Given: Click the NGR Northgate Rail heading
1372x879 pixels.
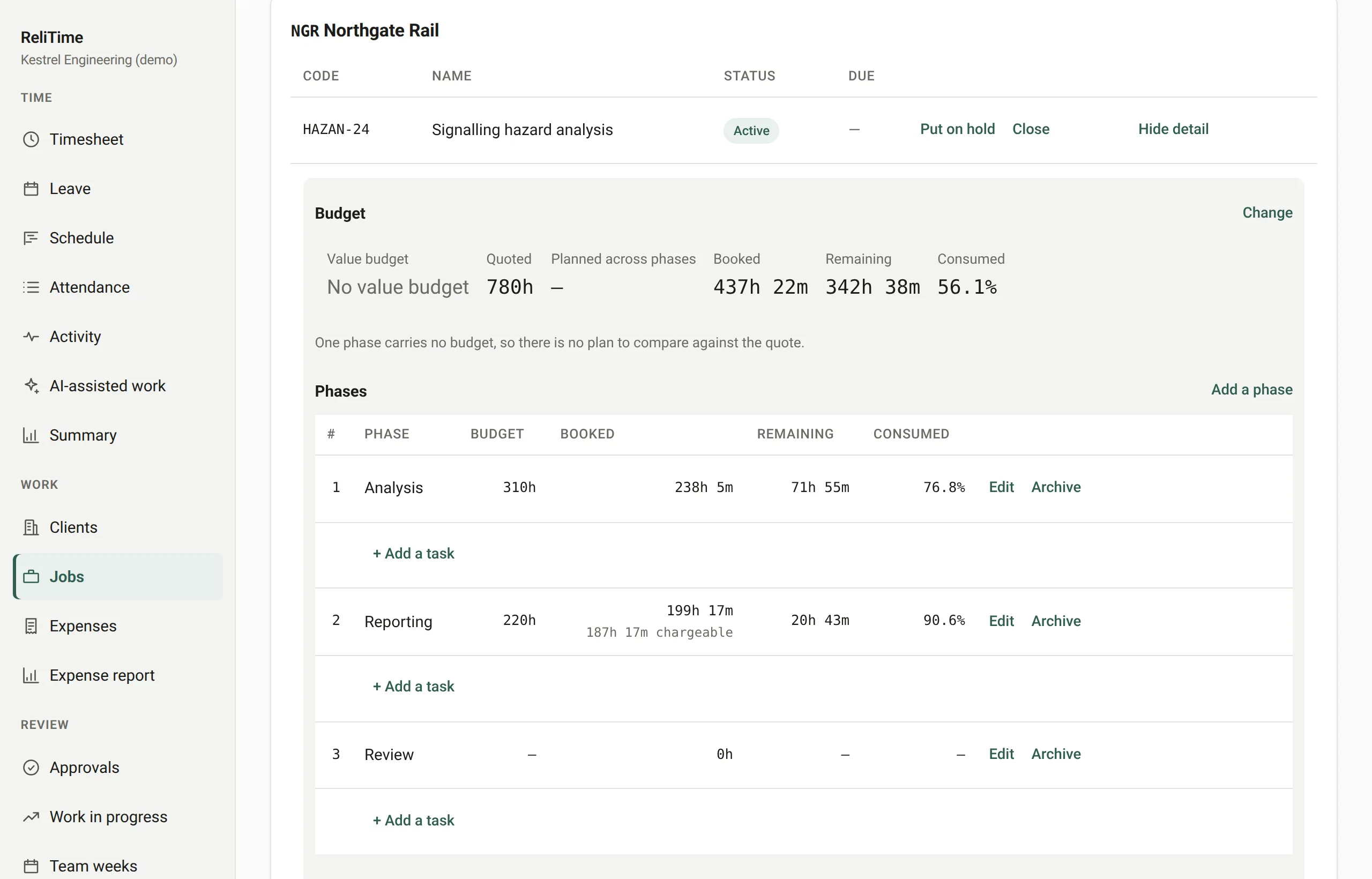Looking at the screenshot, I should [364, 30].
